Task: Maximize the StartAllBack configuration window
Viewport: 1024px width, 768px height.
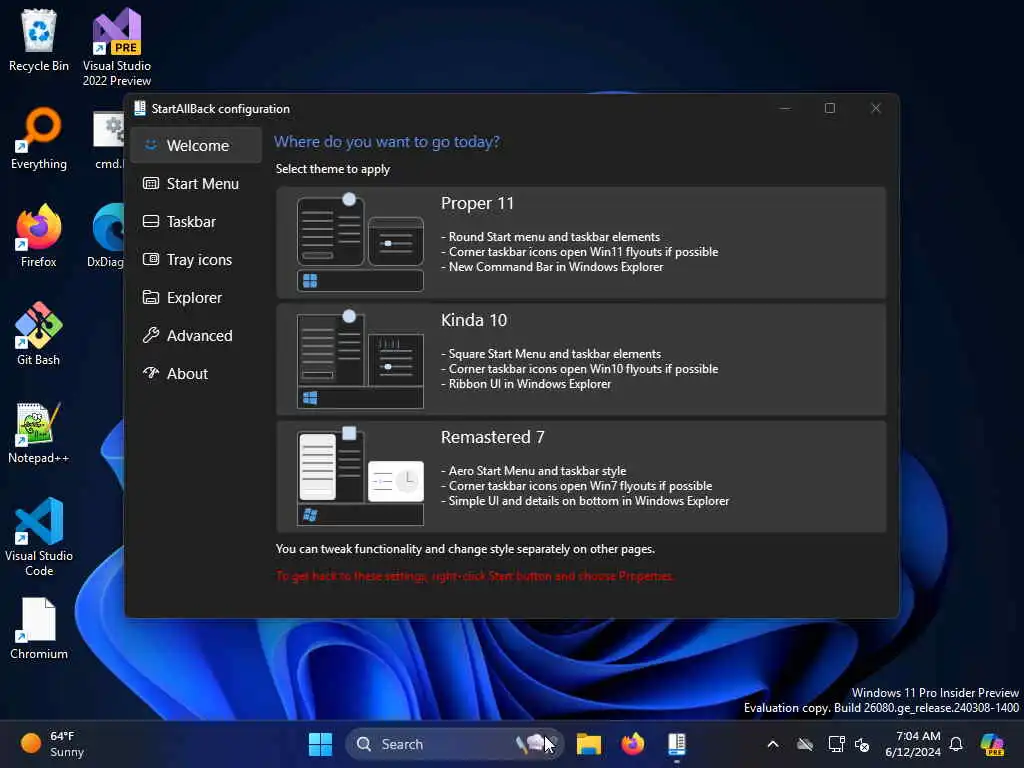Action: pyautogui.click(x=829, y=108)
